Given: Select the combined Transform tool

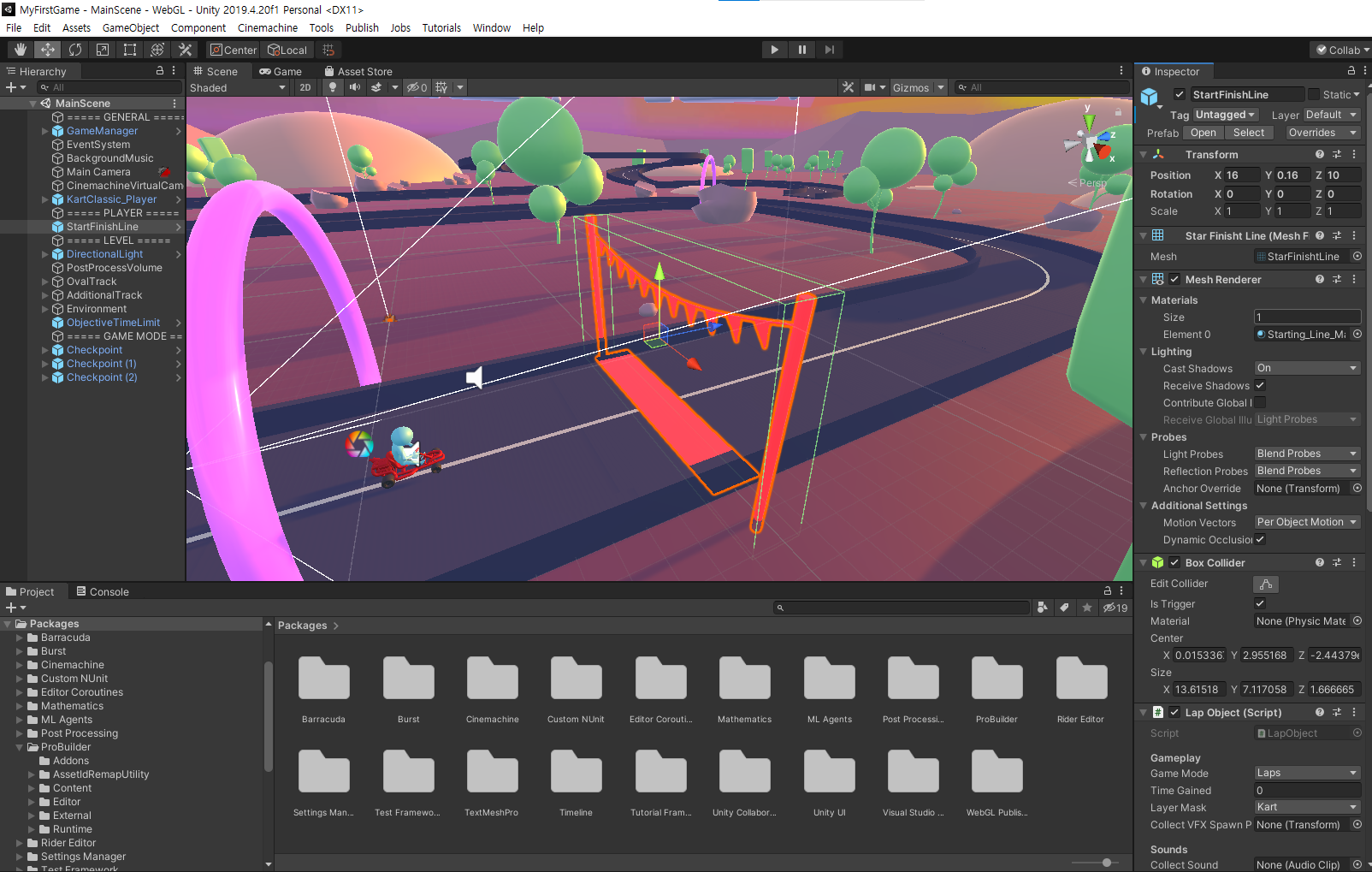Looking at the screenshot, I should click(x=157, y=50).
